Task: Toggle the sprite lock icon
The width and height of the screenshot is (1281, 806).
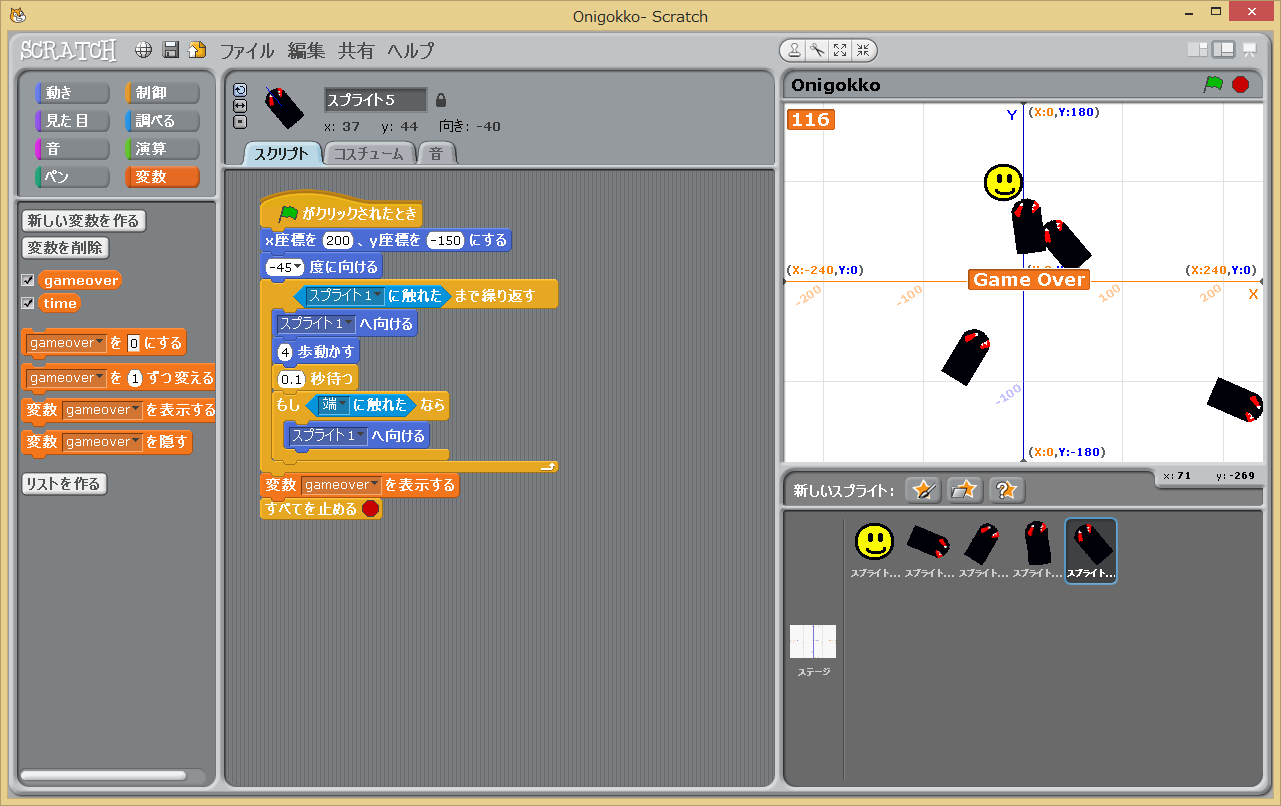Action: tap(441, 100)
